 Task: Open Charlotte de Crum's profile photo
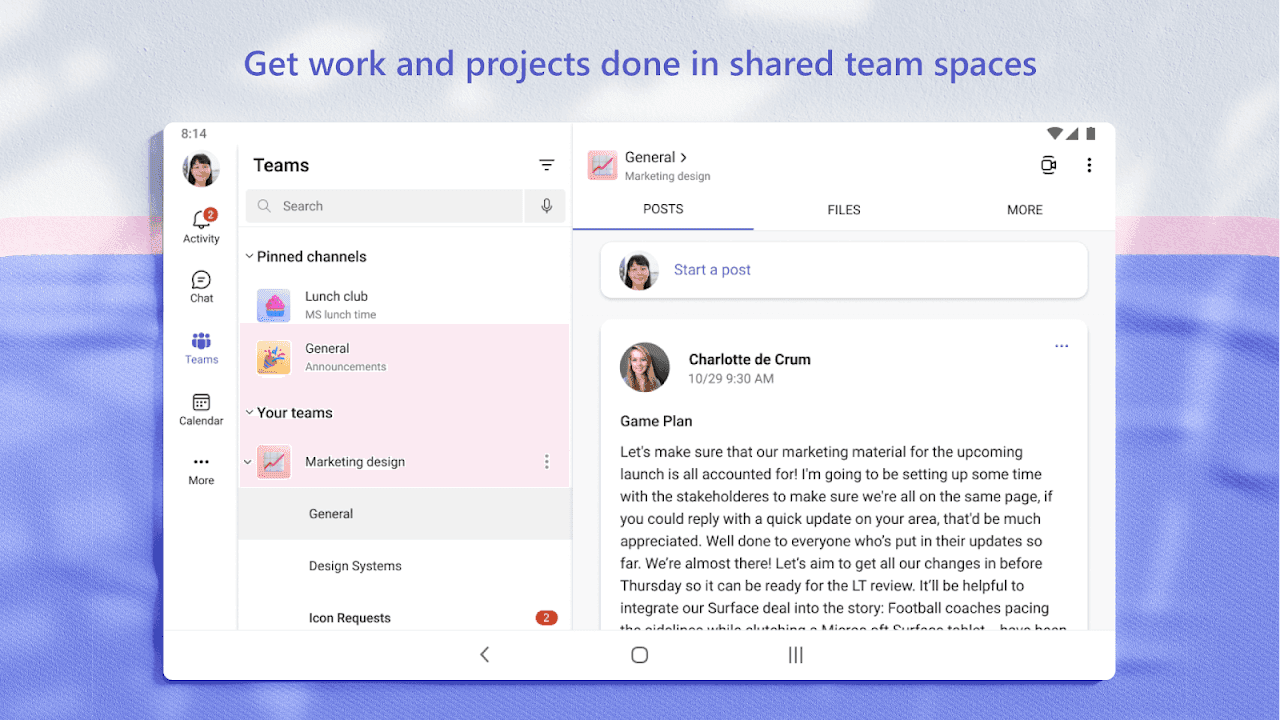click(x=645, y=368)
